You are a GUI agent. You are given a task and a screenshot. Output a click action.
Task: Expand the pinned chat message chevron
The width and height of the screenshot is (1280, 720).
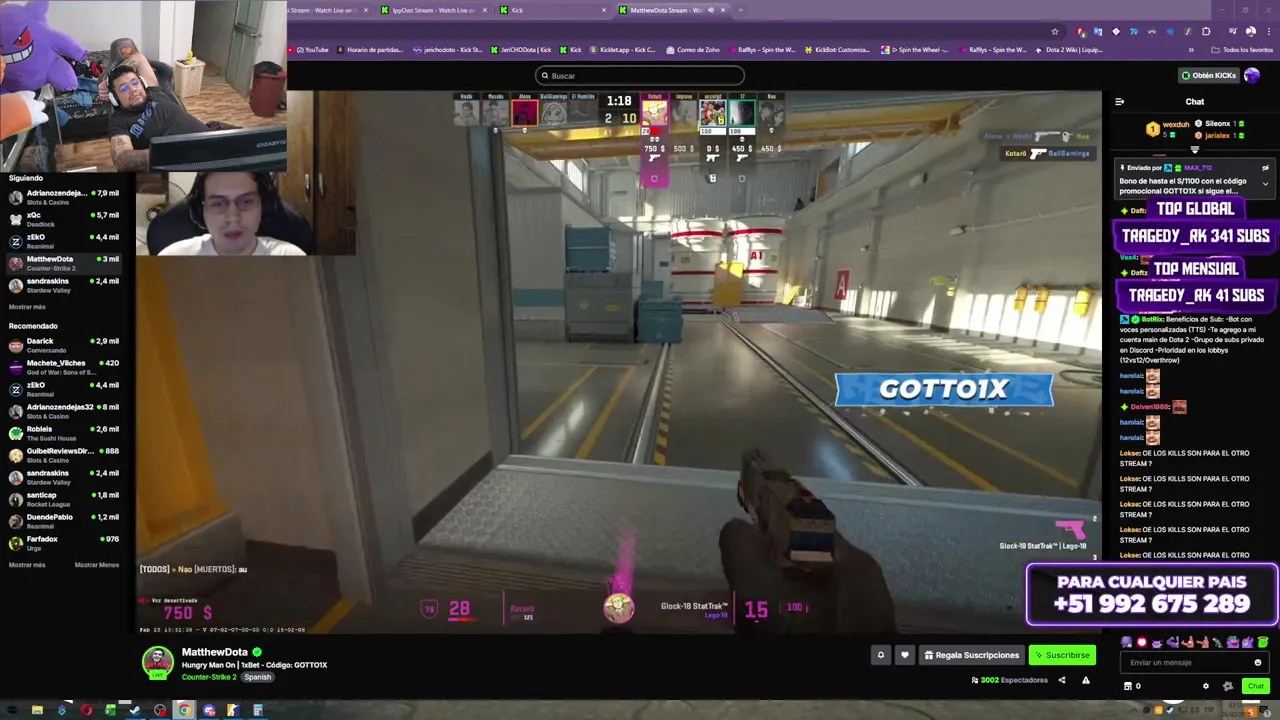coord(1265,184)
